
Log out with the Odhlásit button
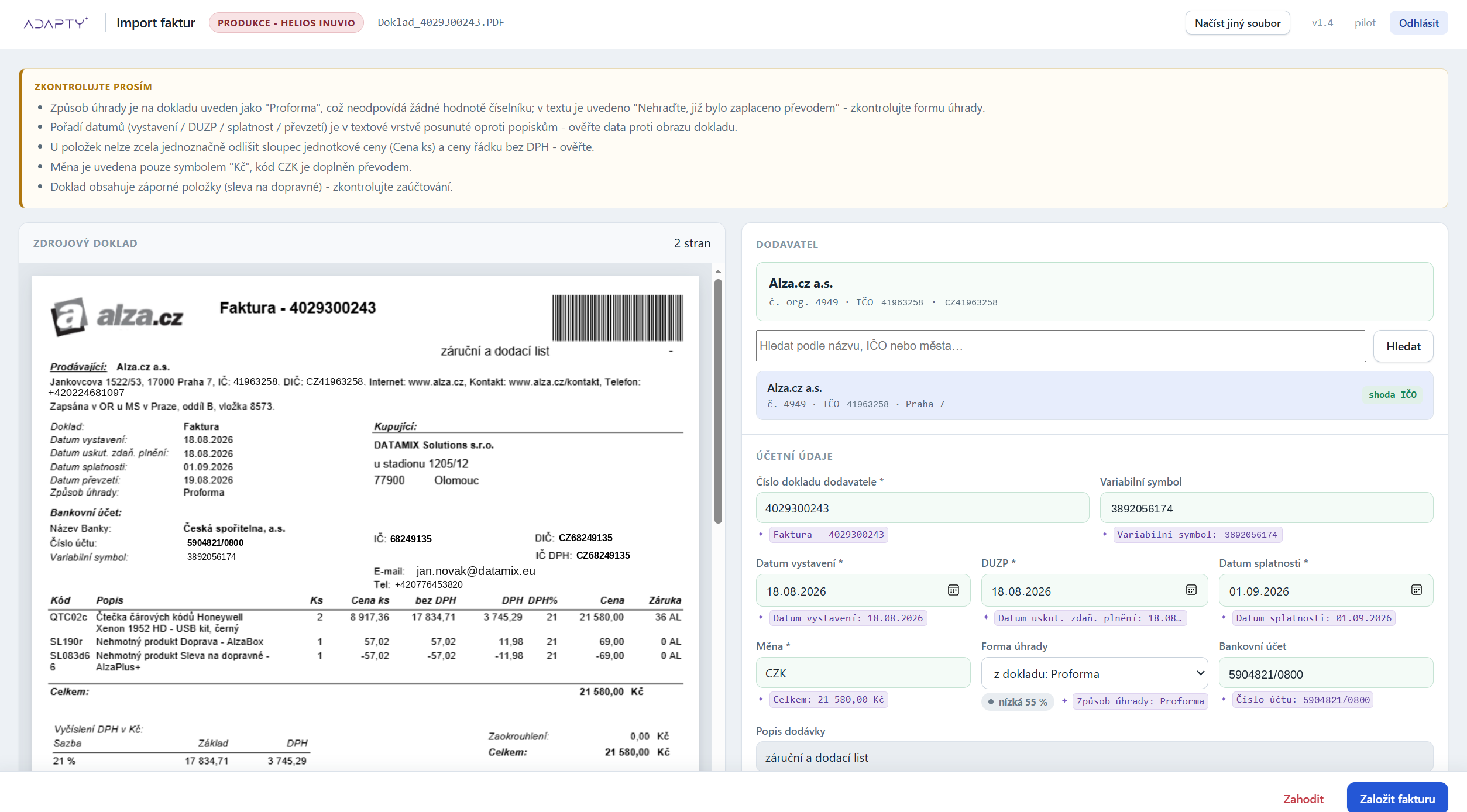(x=1418, y=23)
